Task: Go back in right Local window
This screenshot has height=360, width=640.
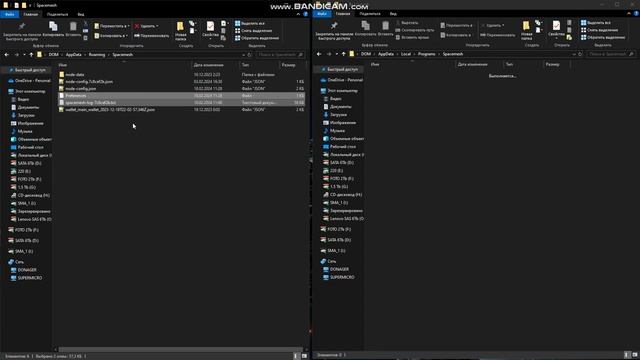Action: 319,54
